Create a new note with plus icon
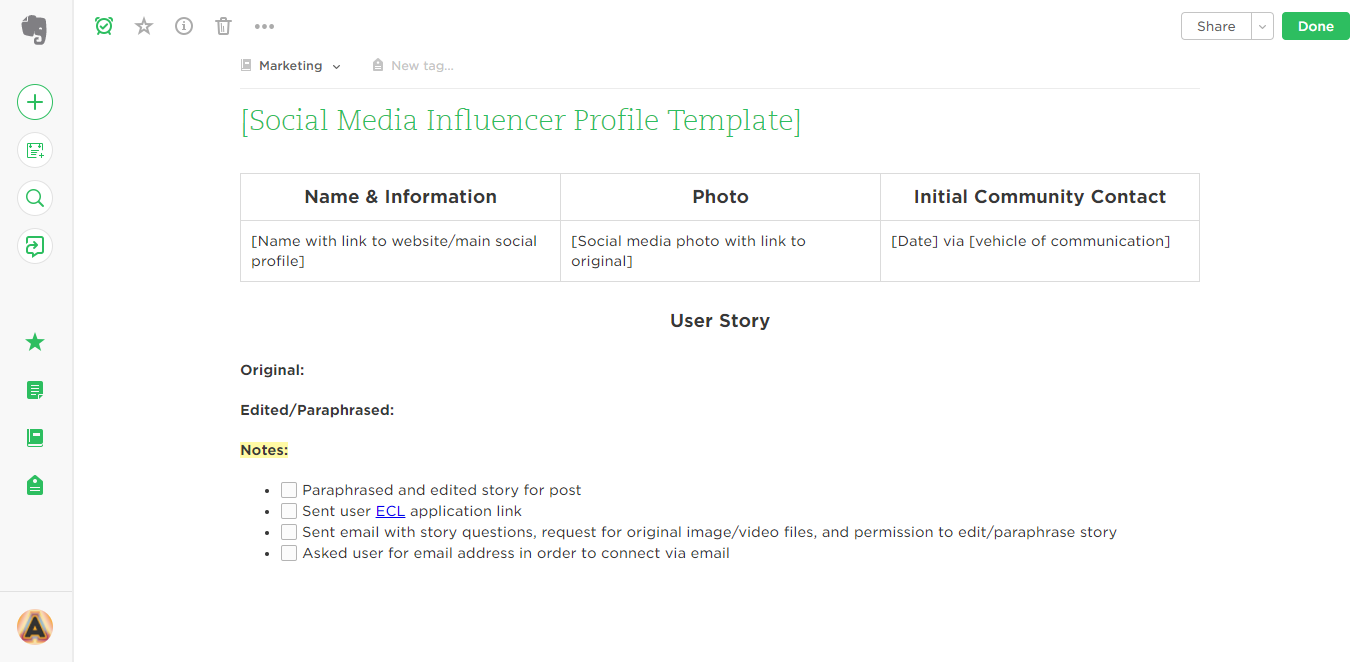Screen dimensions: 1366x662 (x=35, y=102)
